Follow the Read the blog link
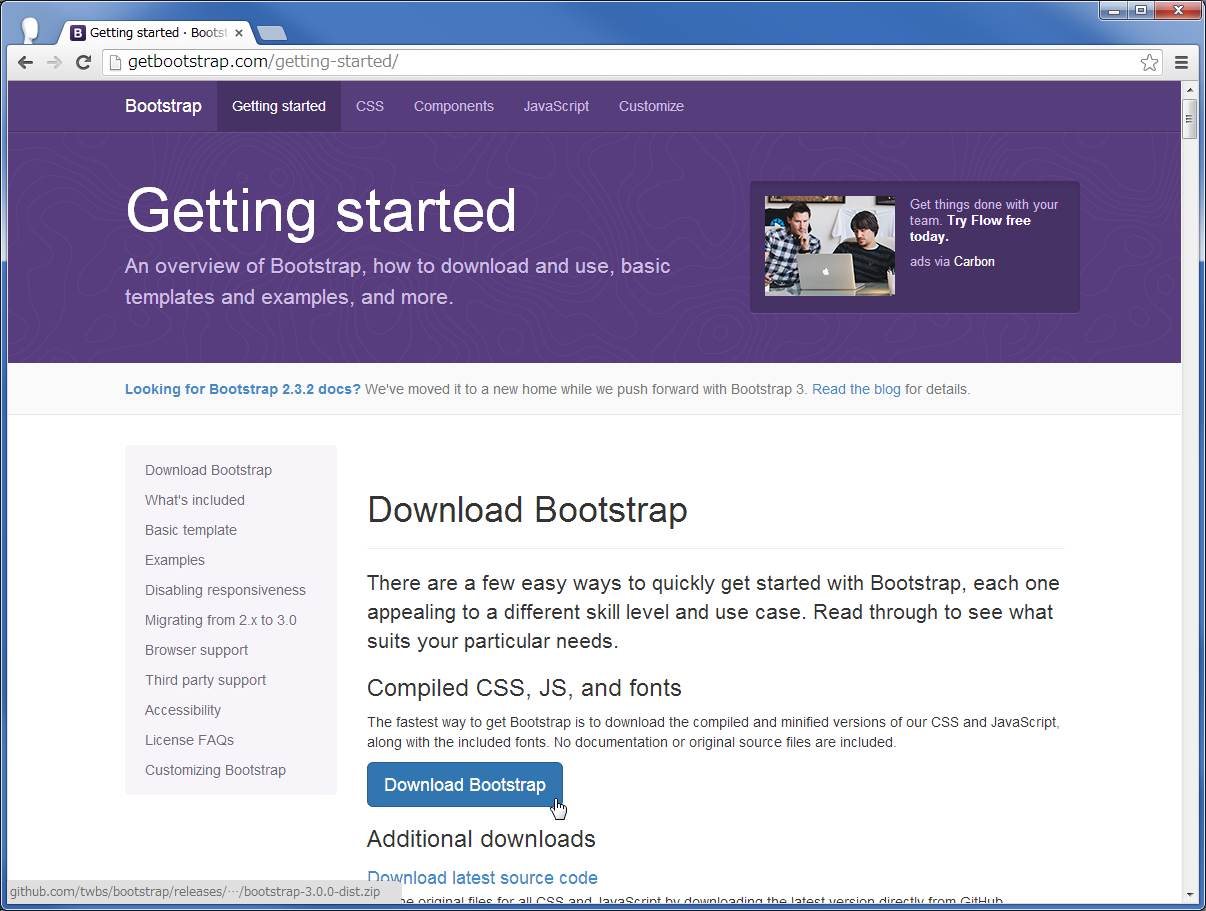 click(x=856, y=389)
